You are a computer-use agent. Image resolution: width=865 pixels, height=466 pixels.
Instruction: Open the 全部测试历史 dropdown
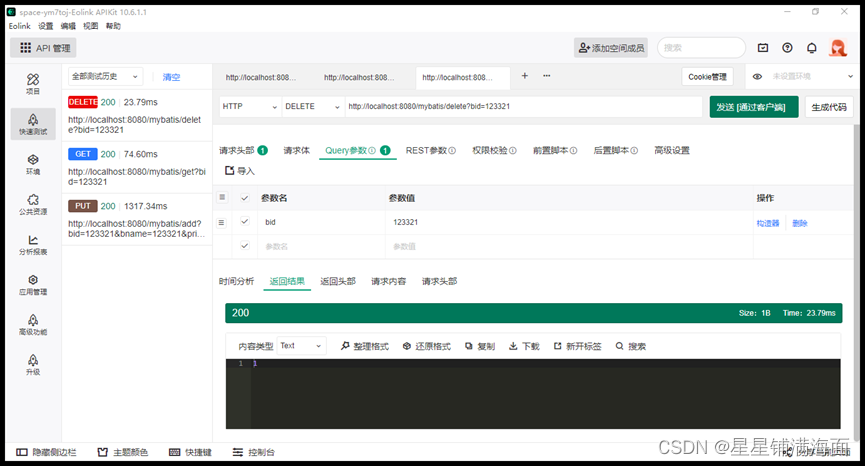click(x=105, y=77)
